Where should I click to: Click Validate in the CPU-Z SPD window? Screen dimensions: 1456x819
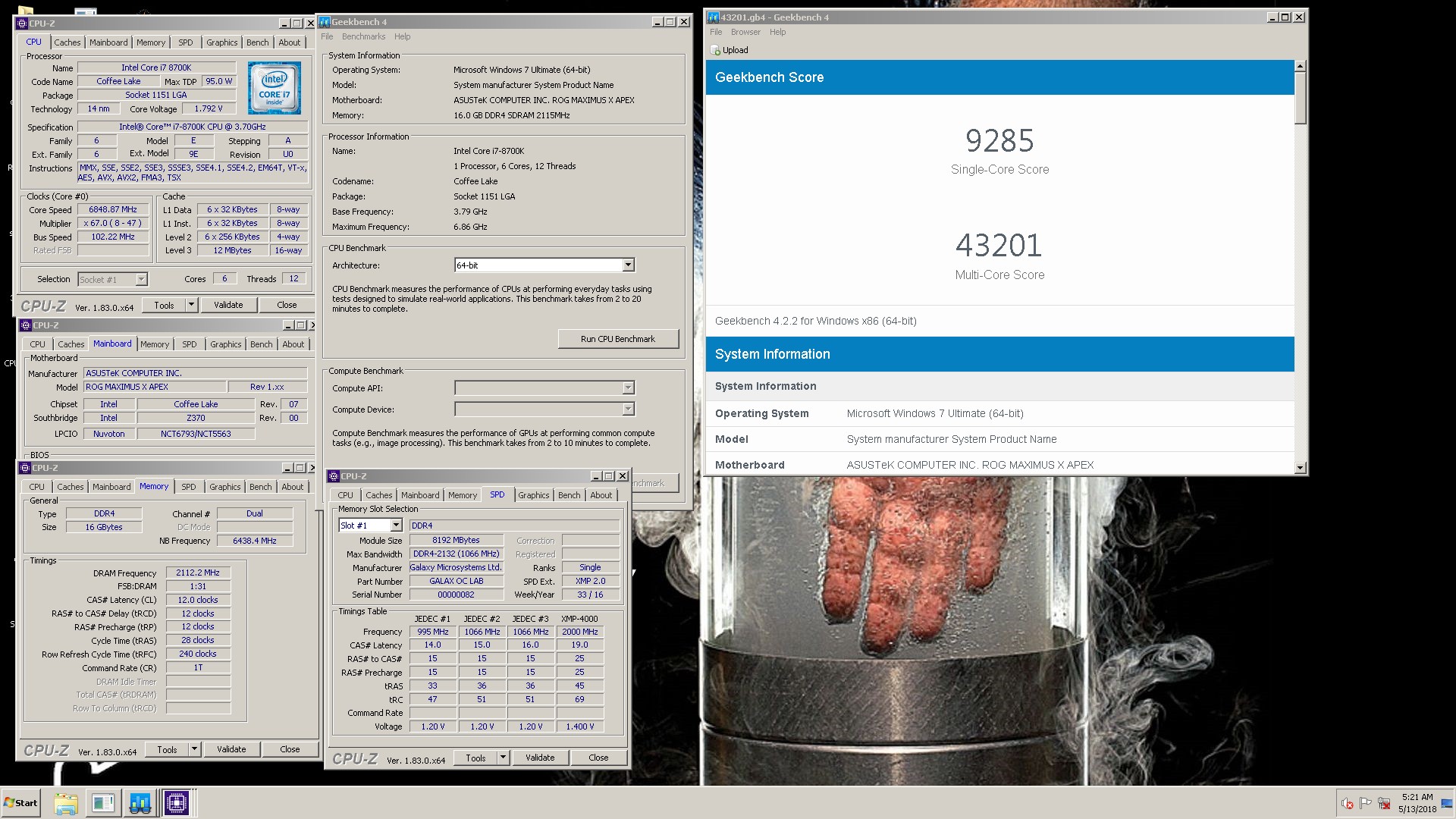pyautogui.click(x=540, y=758)
